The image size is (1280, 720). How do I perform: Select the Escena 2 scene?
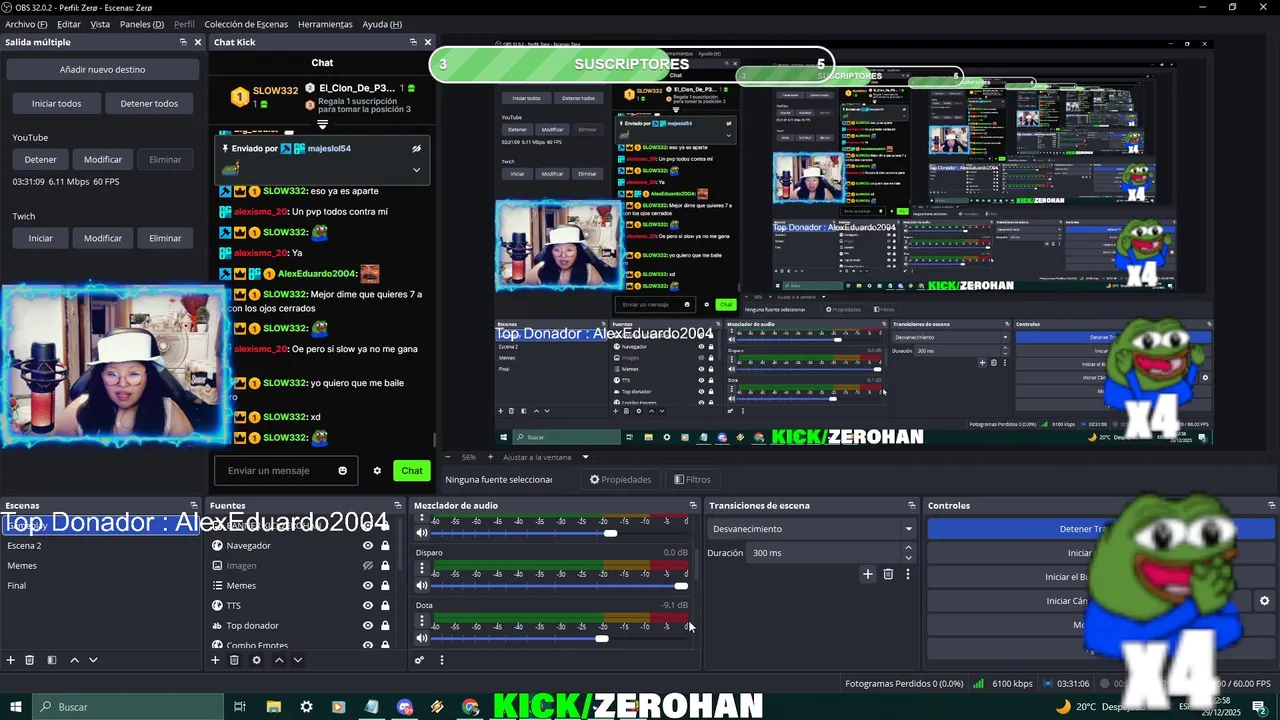[100, 546]
